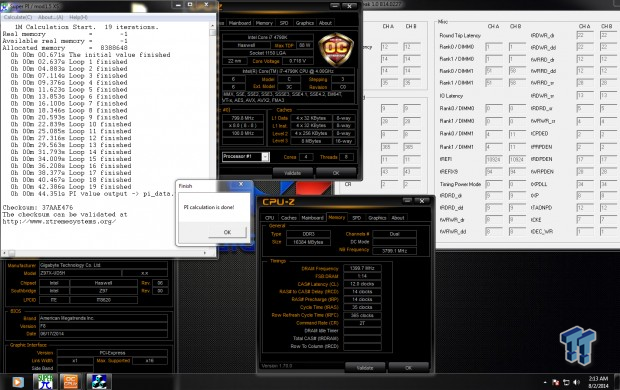Open the Calculate(C) menu in Super PI
This screenshot has height=390, width=620.
tap(18, 17)
